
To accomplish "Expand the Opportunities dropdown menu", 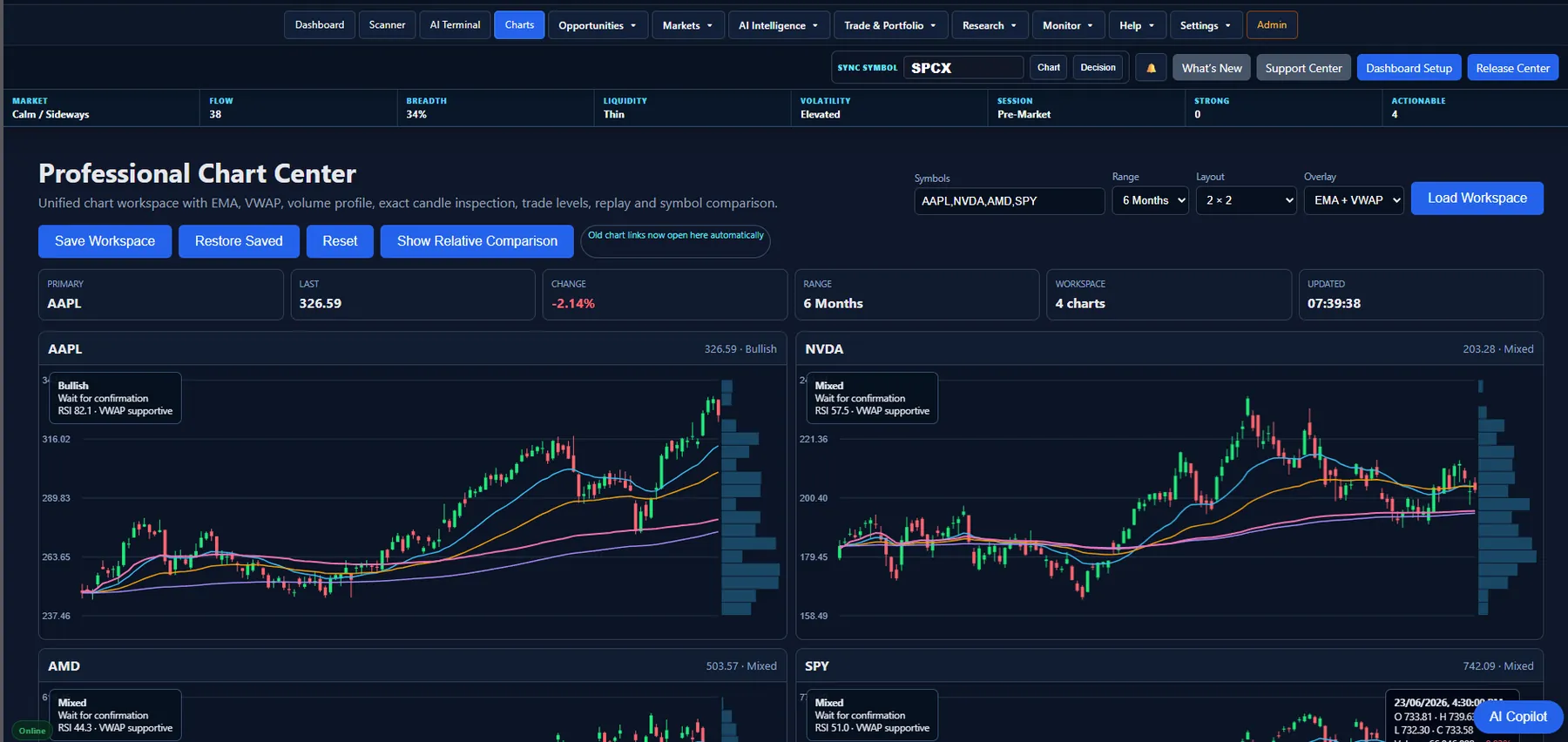I will 598,25.
